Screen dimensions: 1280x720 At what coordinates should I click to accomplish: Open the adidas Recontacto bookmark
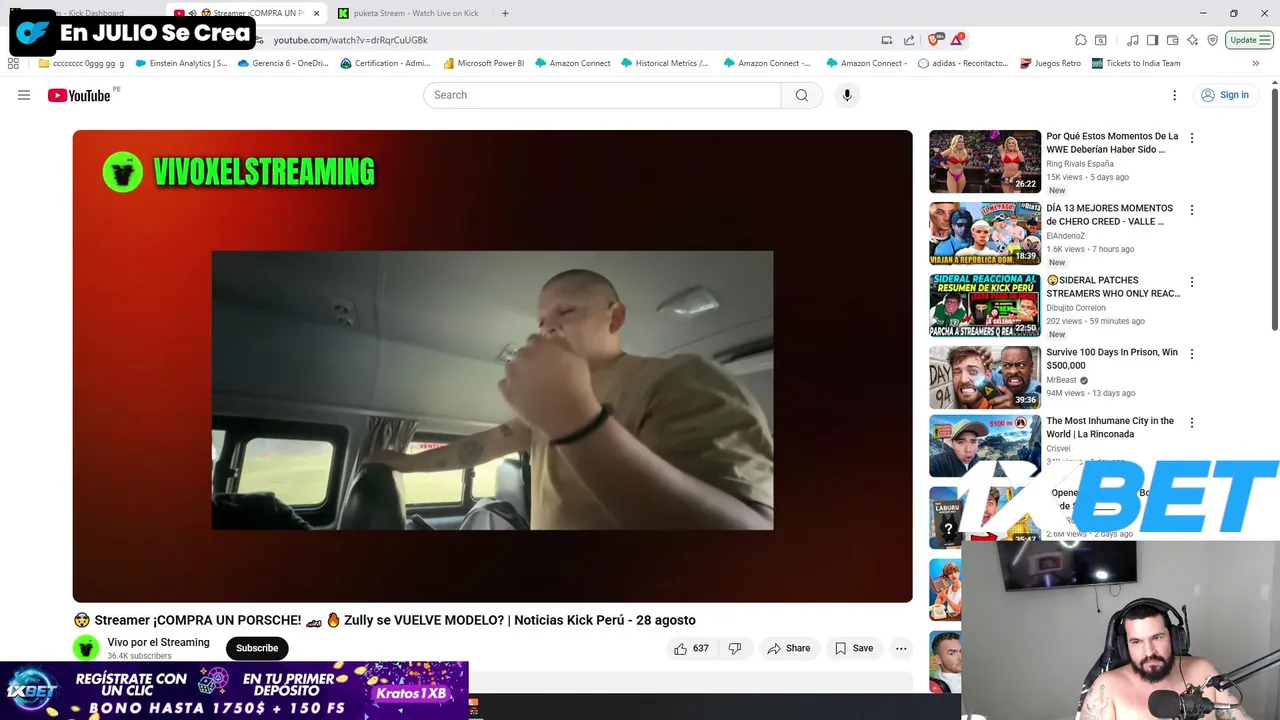pos(963,63)
